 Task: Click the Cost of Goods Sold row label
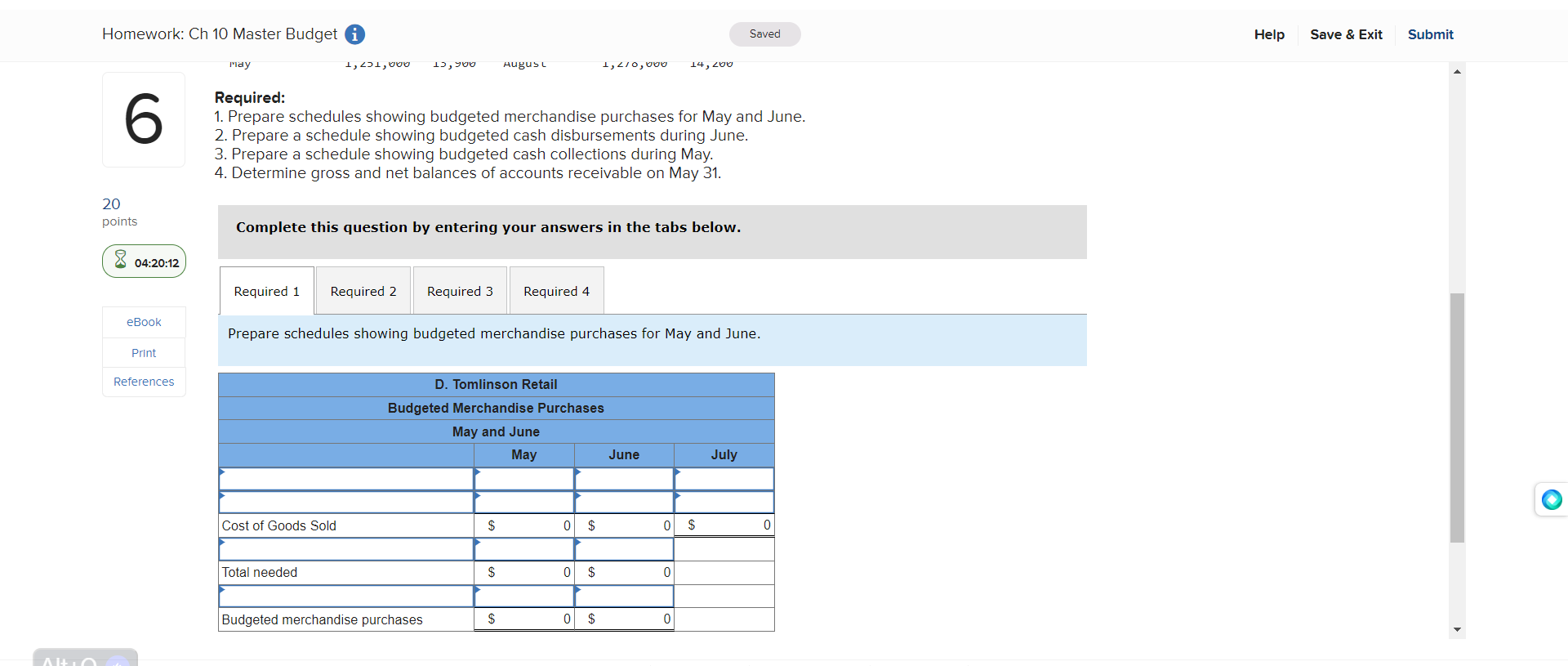[x=279, y=525]
